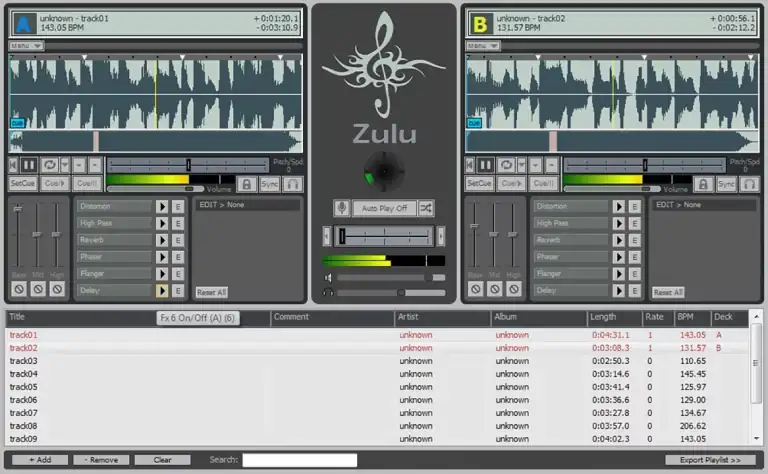Pause playback on Deck A
This screenshot has width=768, height=474.
(x=28, y=165)
